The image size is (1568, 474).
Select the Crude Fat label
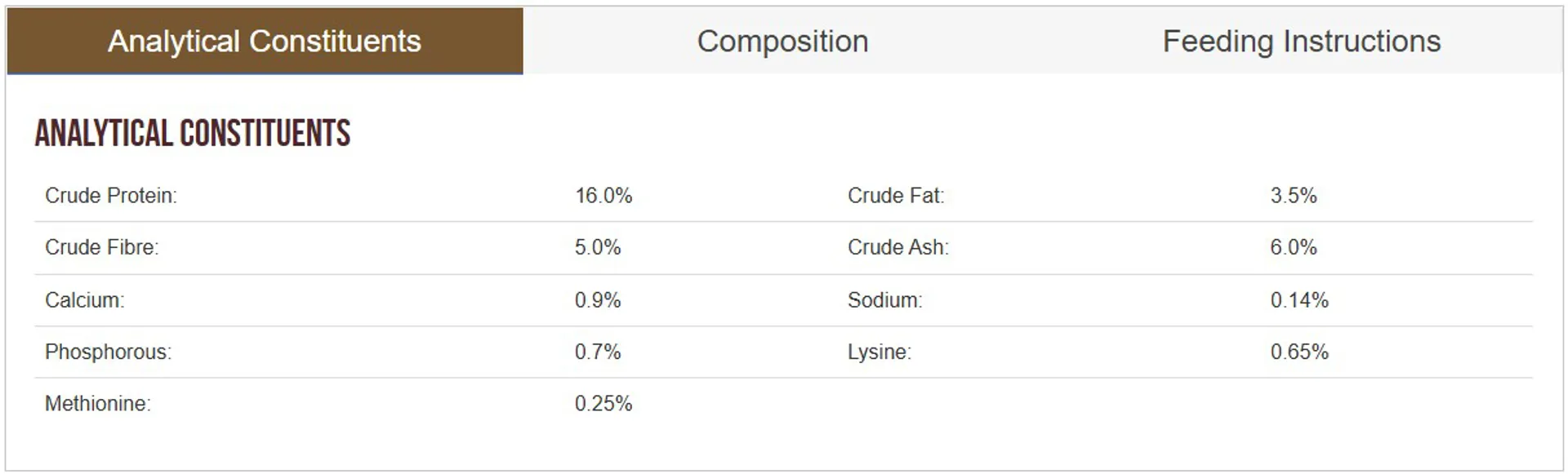[896, 196]
